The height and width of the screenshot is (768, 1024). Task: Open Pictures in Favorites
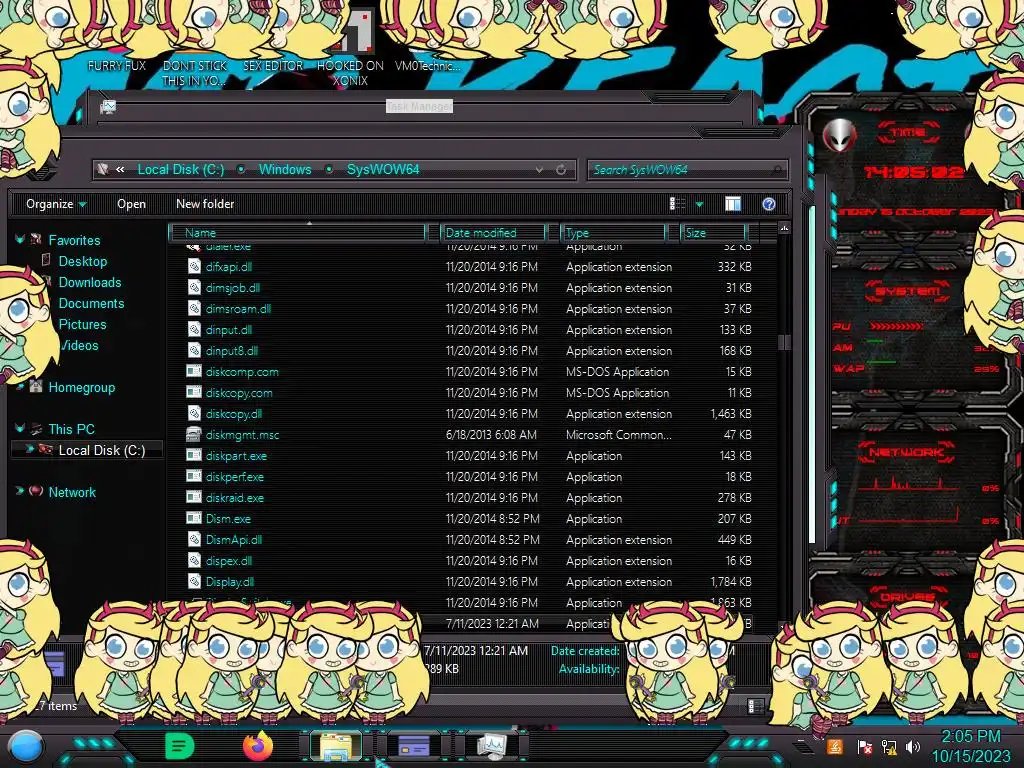coord(82,324)
